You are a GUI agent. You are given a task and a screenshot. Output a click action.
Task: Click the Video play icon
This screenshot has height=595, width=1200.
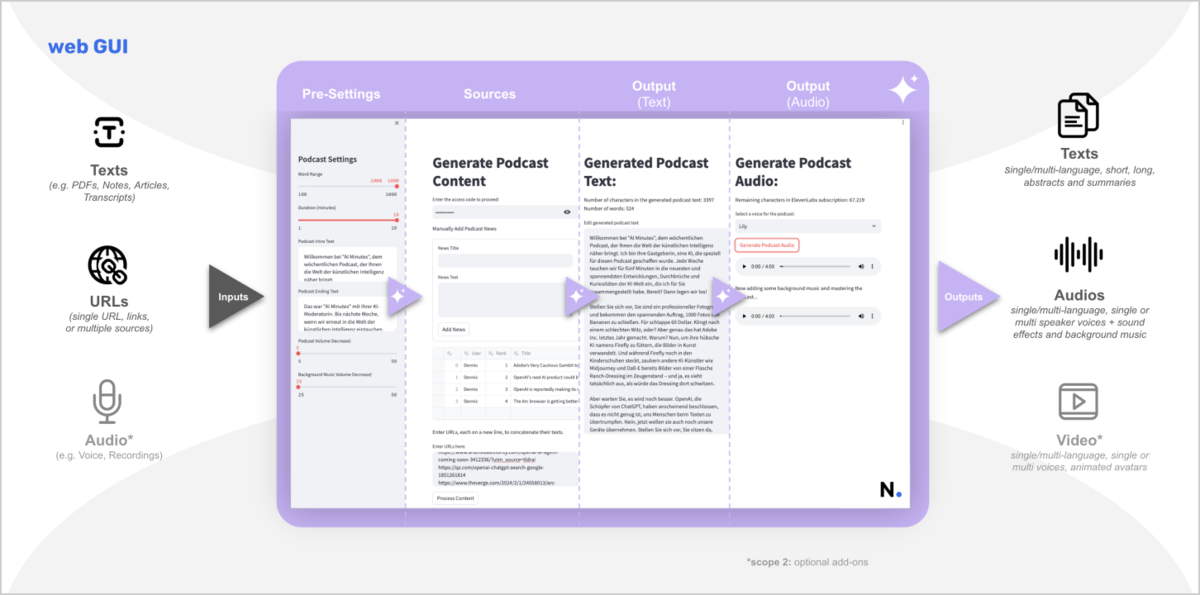pyautogui.click(x=1079, y=402)
